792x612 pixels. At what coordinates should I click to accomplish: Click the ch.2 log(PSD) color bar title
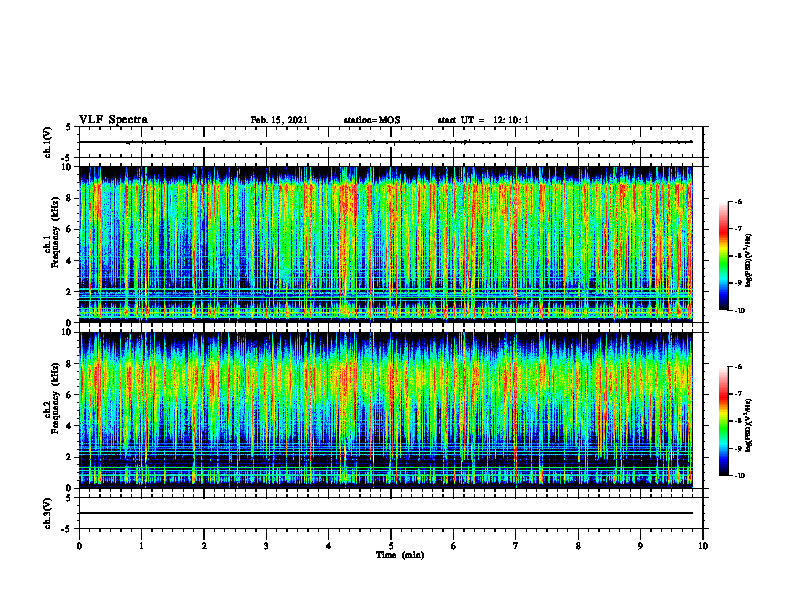[x=749, y=425]
